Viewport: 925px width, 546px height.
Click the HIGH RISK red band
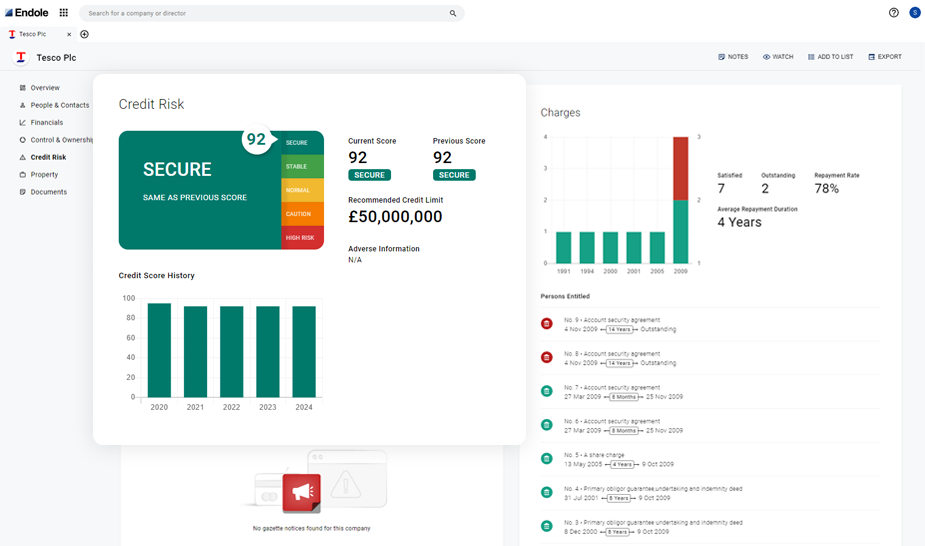coord(302,238)
